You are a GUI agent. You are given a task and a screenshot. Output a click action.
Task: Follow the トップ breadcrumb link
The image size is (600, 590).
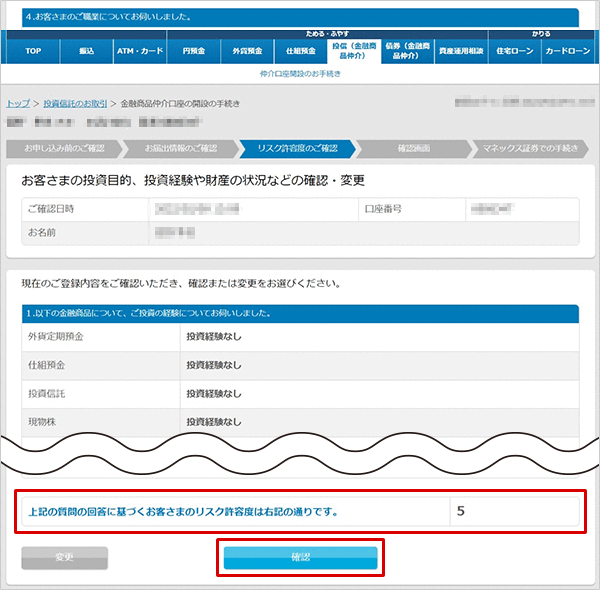coord(18,104)
